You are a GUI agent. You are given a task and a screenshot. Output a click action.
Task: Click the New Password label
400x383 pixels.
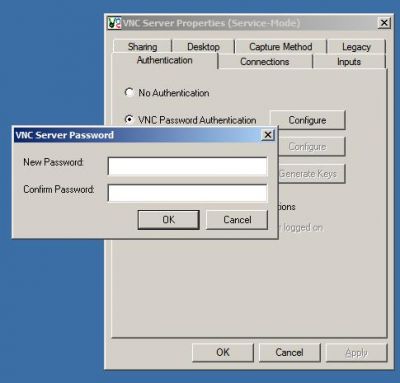(x=53, y=162)
